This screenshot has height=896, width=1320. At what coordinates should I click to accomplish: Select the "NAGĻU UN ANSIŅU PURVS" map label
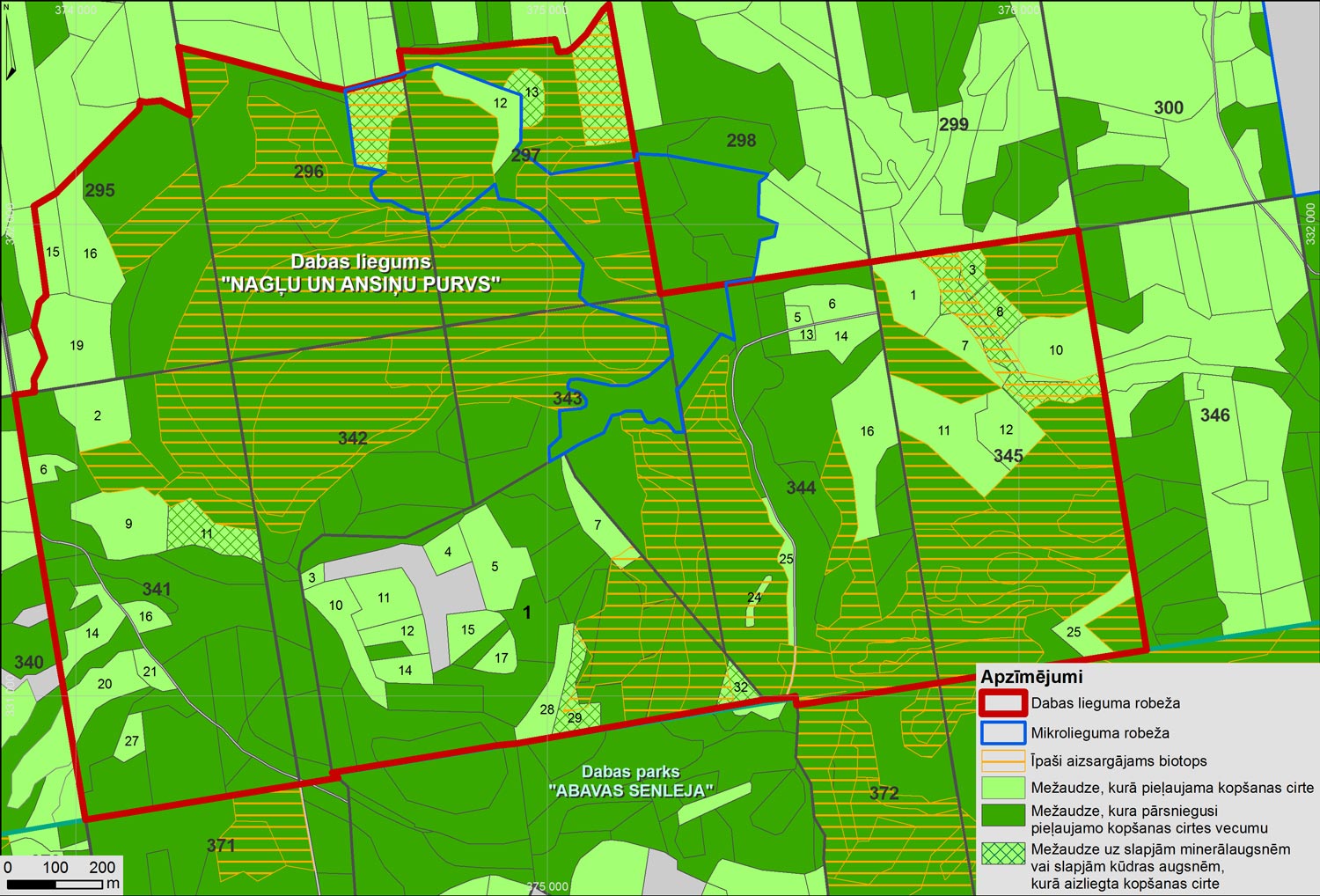point(361,284)
